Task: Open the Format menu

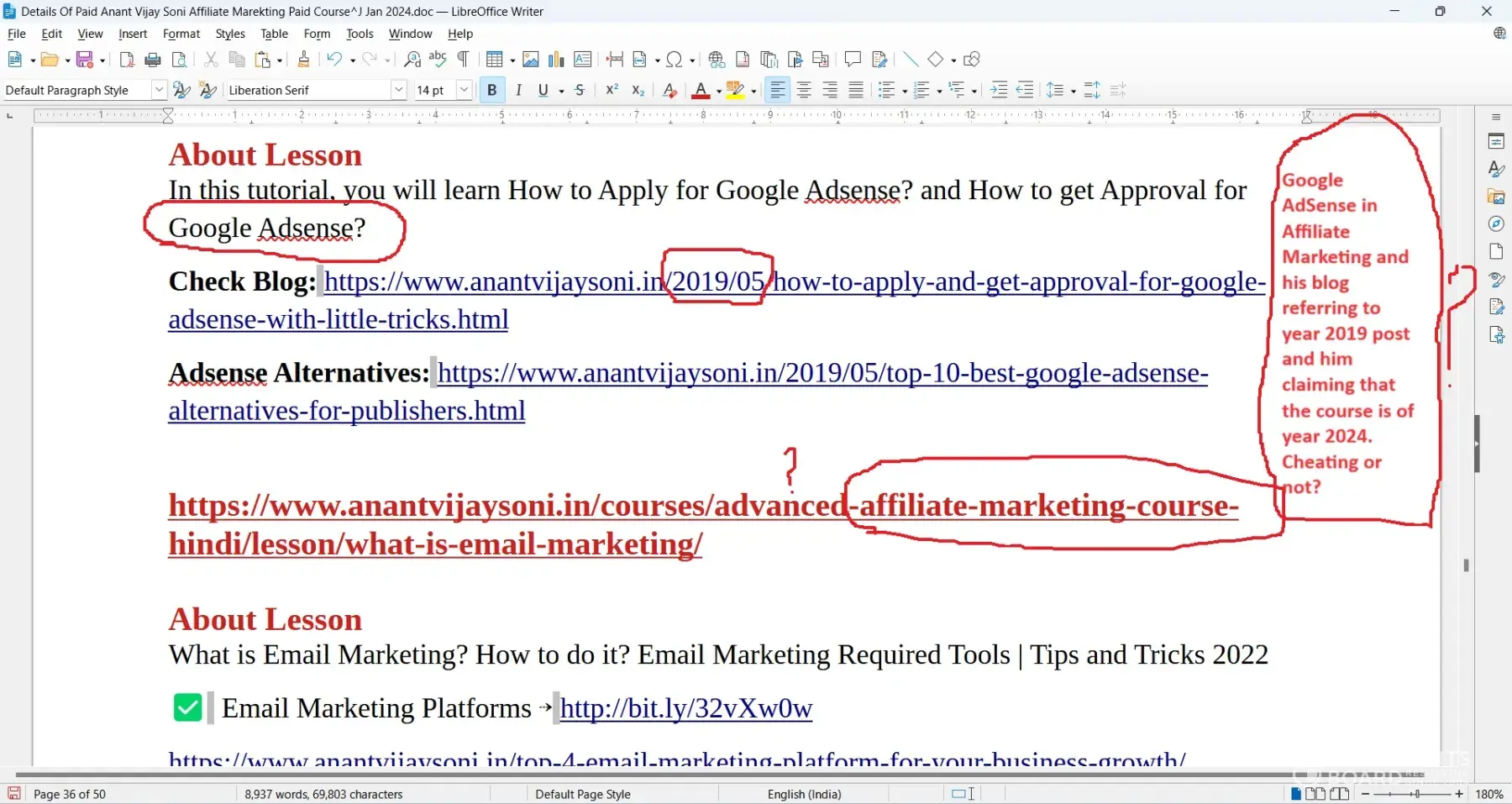Action: pyautogui.click(x=181, y=34)
